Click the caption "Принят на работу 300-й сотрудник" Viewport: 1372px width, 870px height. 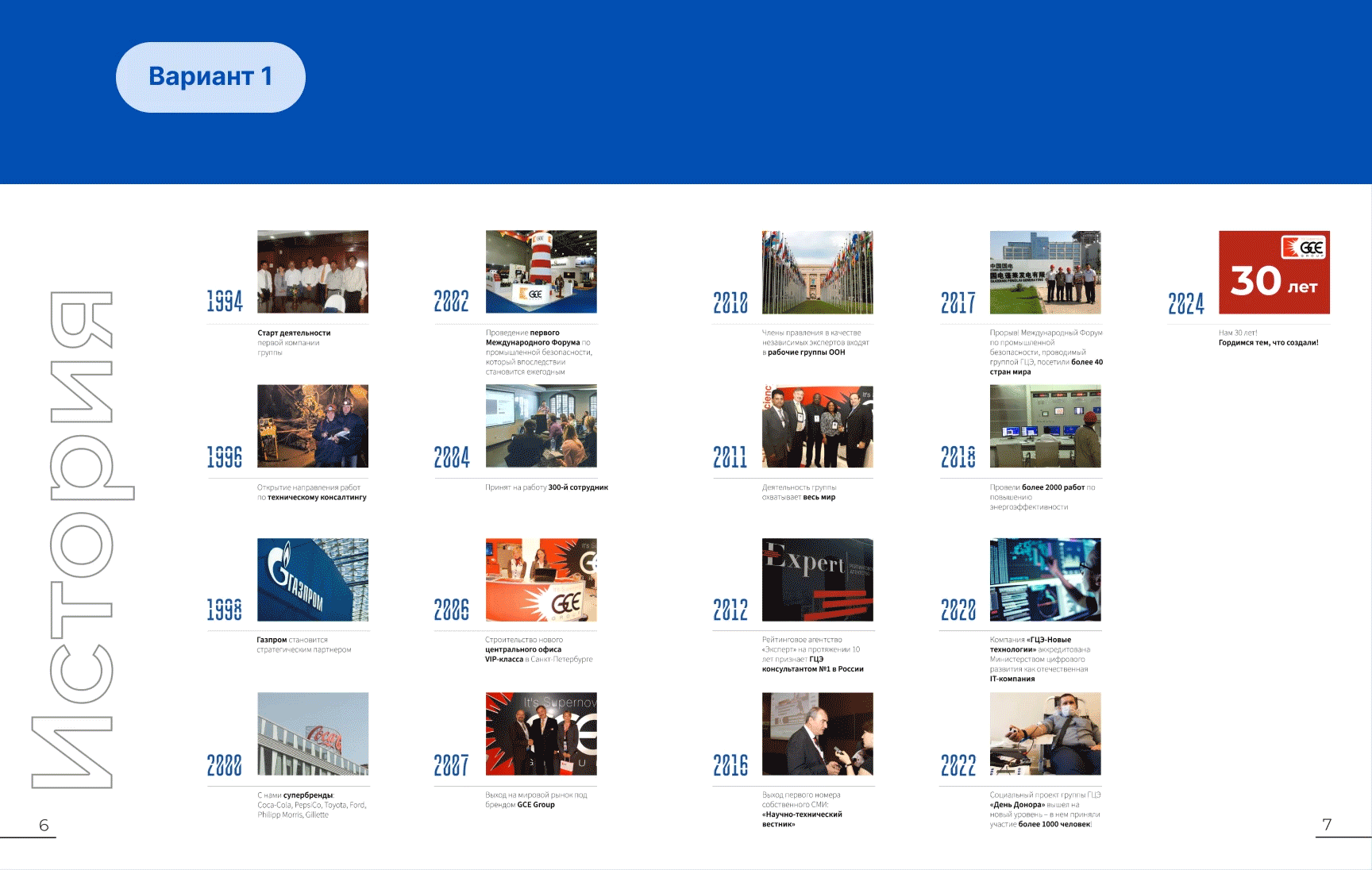(547, 487)
